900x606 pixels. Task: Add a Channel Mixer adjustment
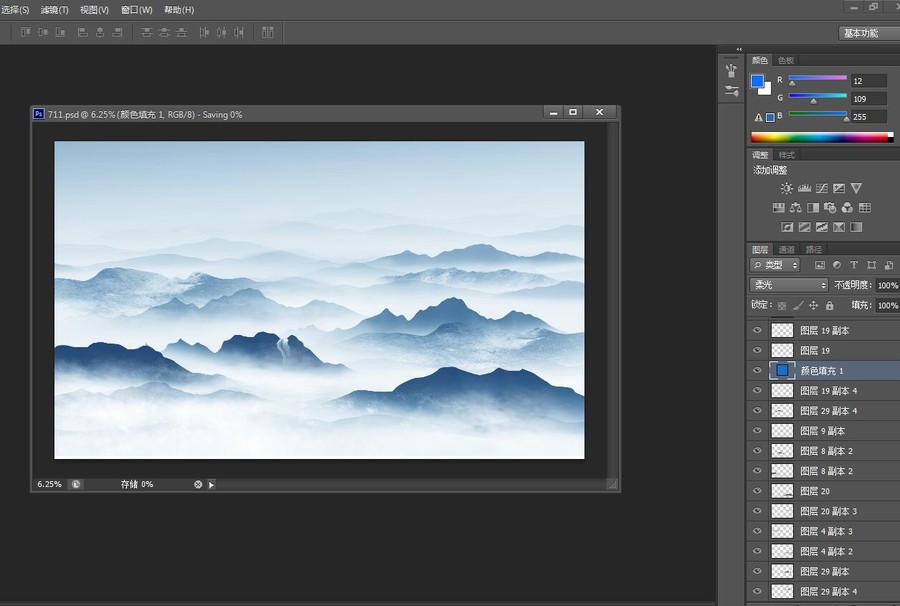847,208
